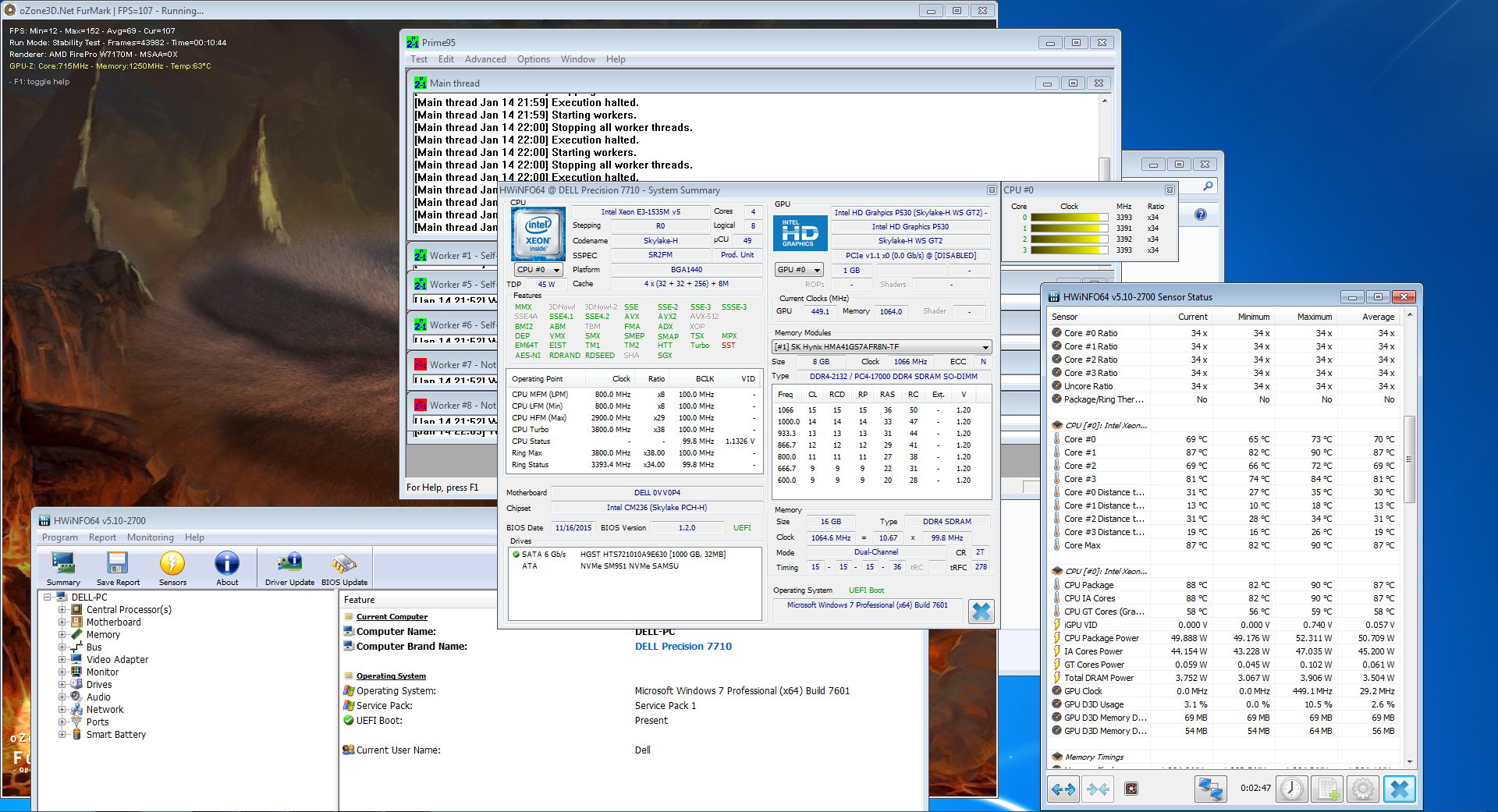
Task: Close the small CPU #0 clock window
Action: (1170, 190)
